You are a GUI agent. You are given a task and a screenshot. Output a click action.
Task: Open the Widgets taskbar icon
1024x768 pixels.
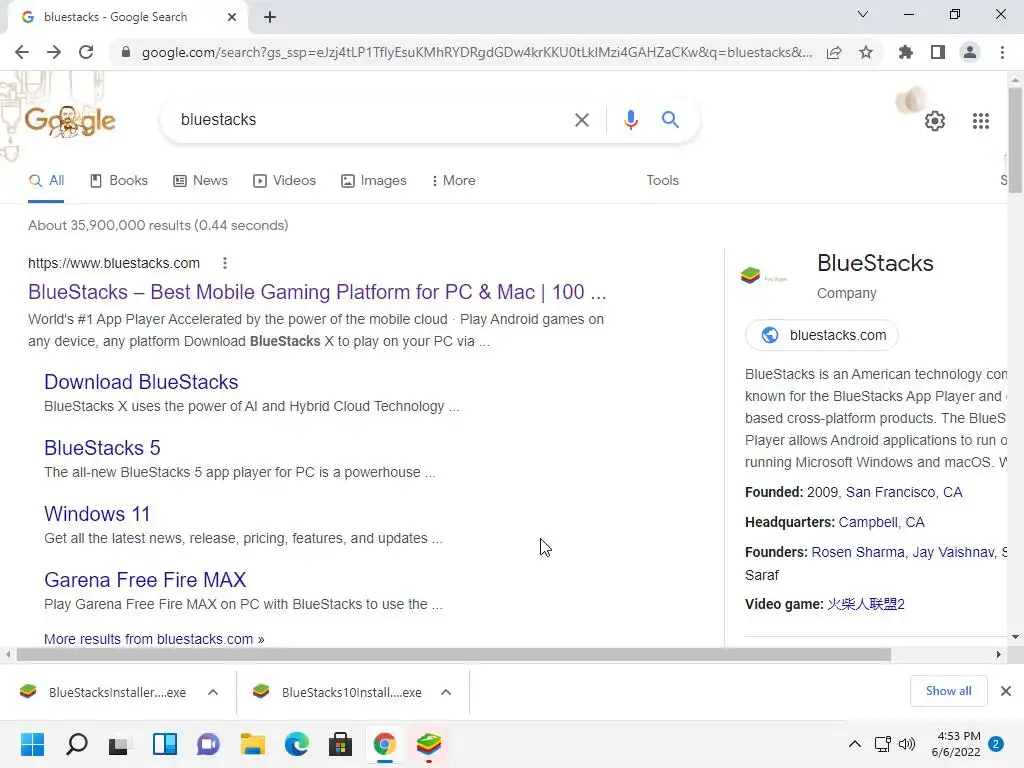click(x=165, y=744)
